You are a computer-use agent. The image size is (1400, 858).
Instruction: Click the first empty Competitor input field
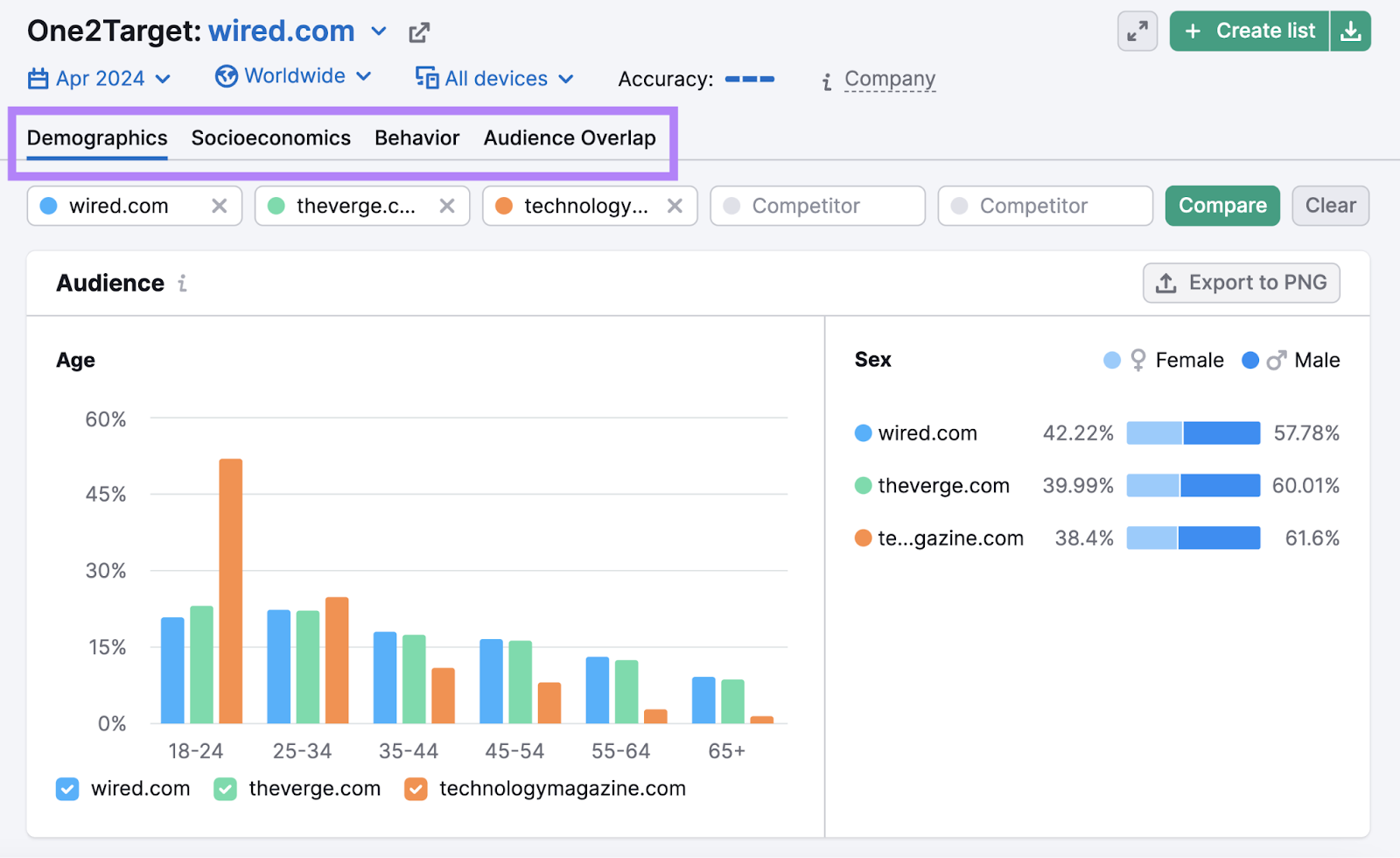(817, 206)
